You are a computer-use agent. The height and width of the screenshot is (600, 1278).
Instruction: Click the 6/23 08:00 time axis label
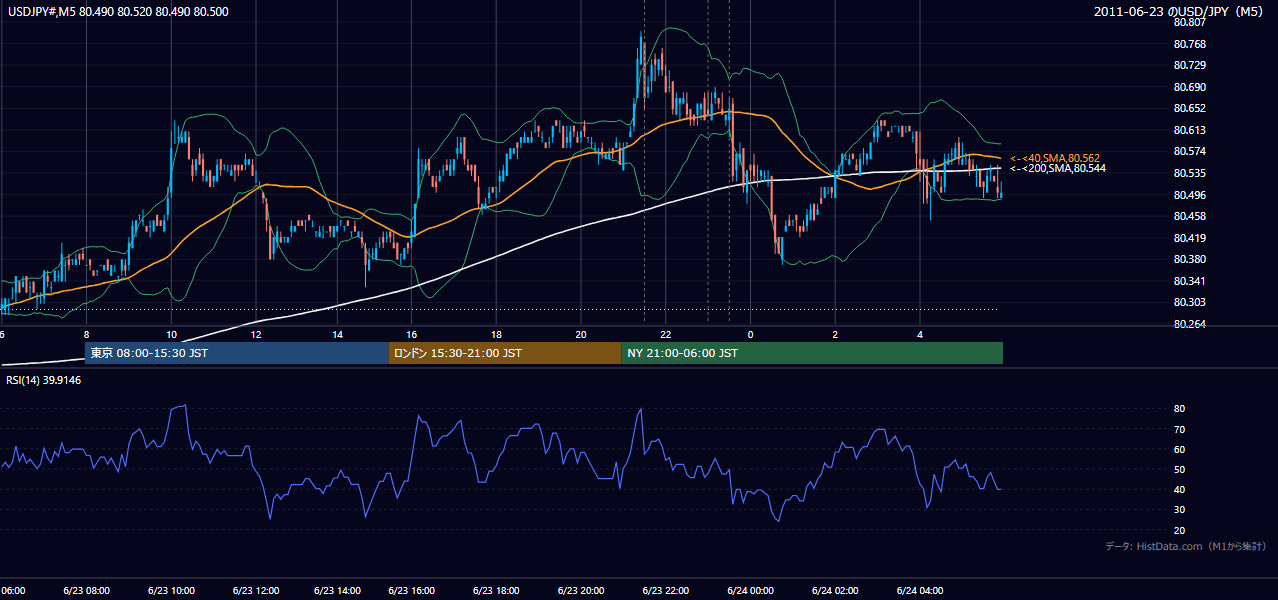tap(88, 591)
